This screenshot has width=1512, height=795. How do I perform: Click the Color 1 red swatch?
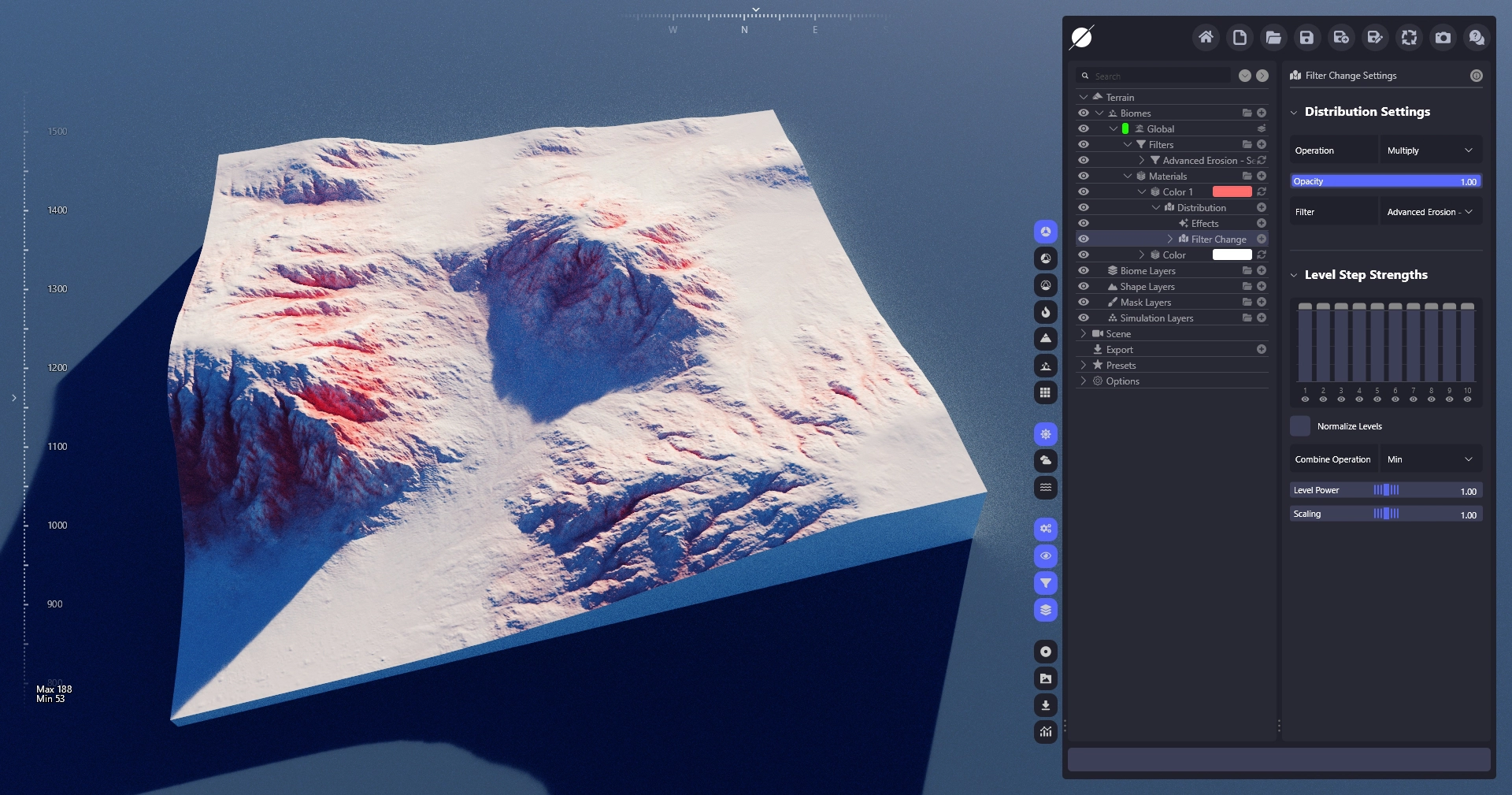click(1232, 191)
